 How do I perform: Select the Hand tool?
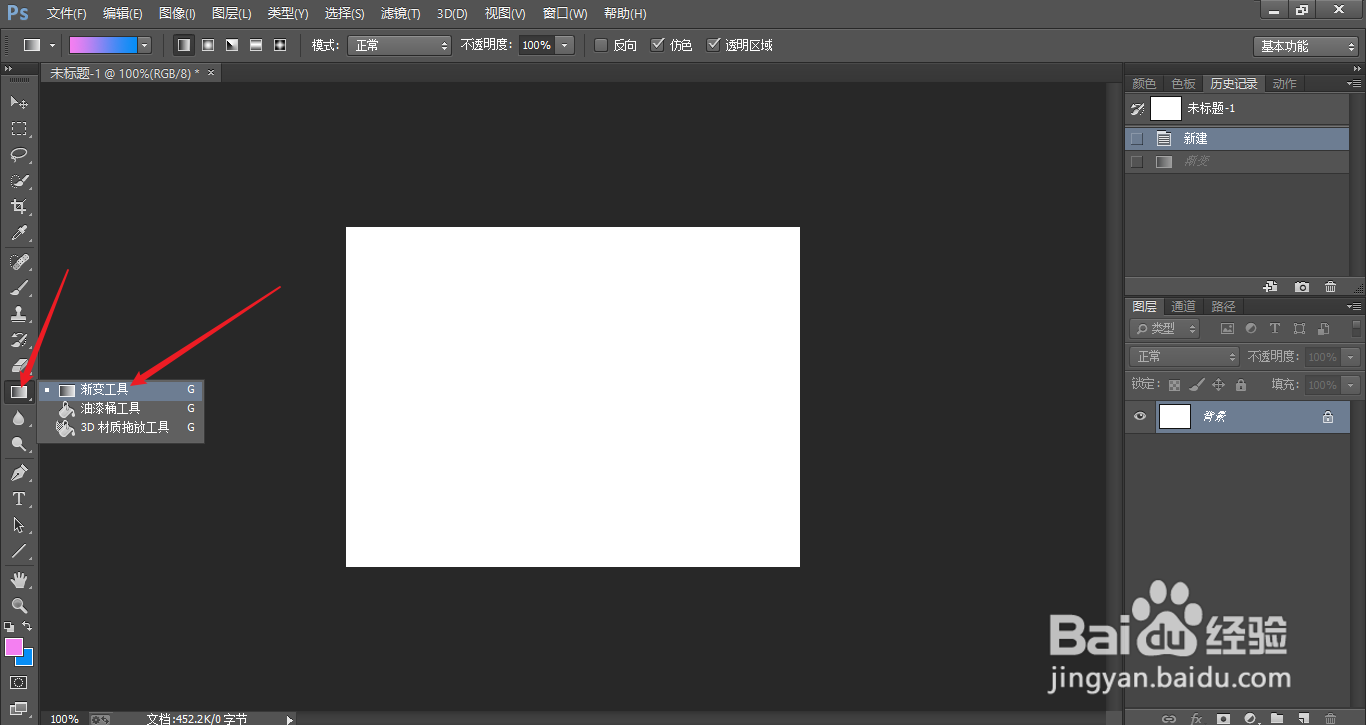coord(19,580)
